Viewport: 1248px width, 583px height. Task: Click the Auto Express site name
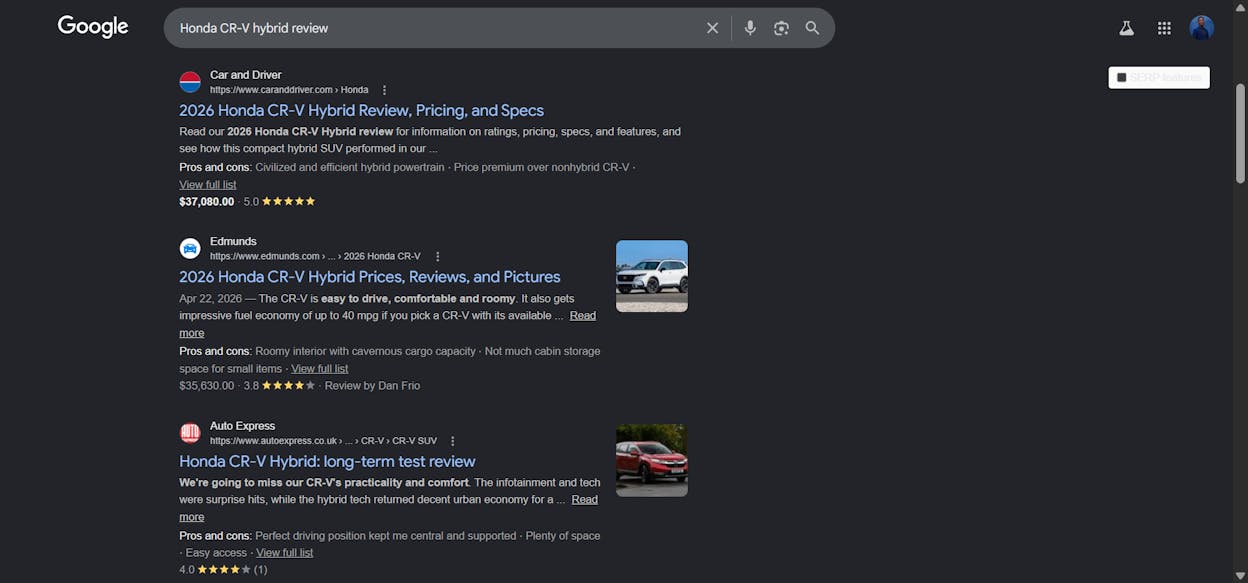coord(242,426)
